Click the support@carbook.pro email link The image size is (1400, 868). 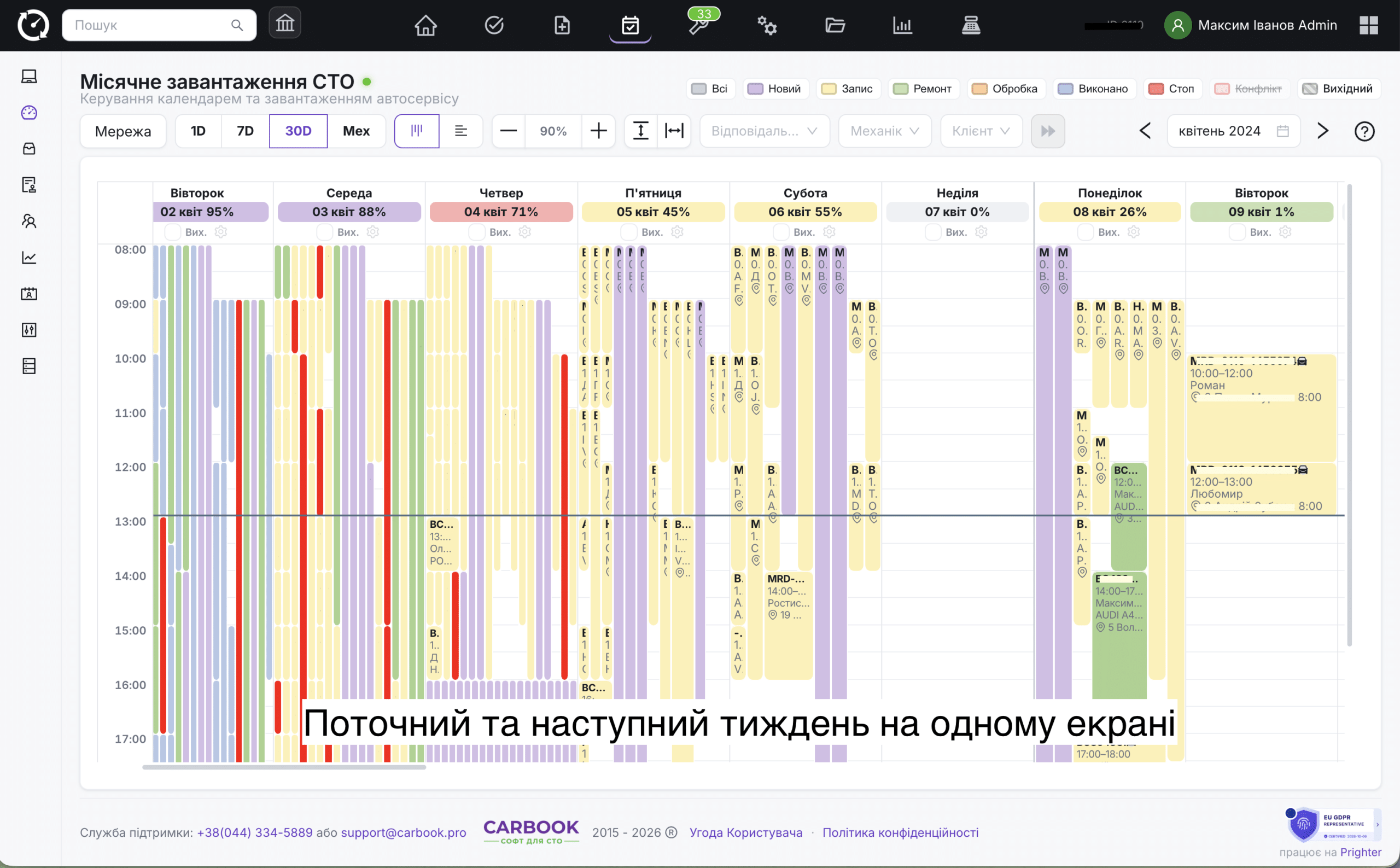[403, 832]
